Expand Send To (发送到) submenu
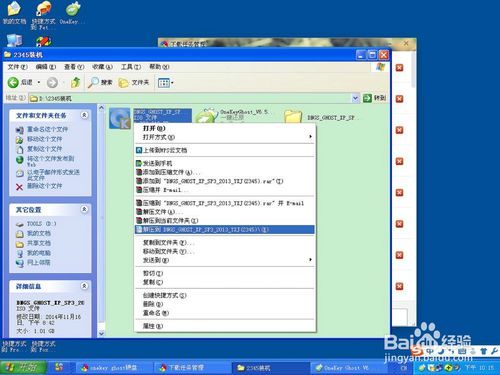 (x=225, y=260)
